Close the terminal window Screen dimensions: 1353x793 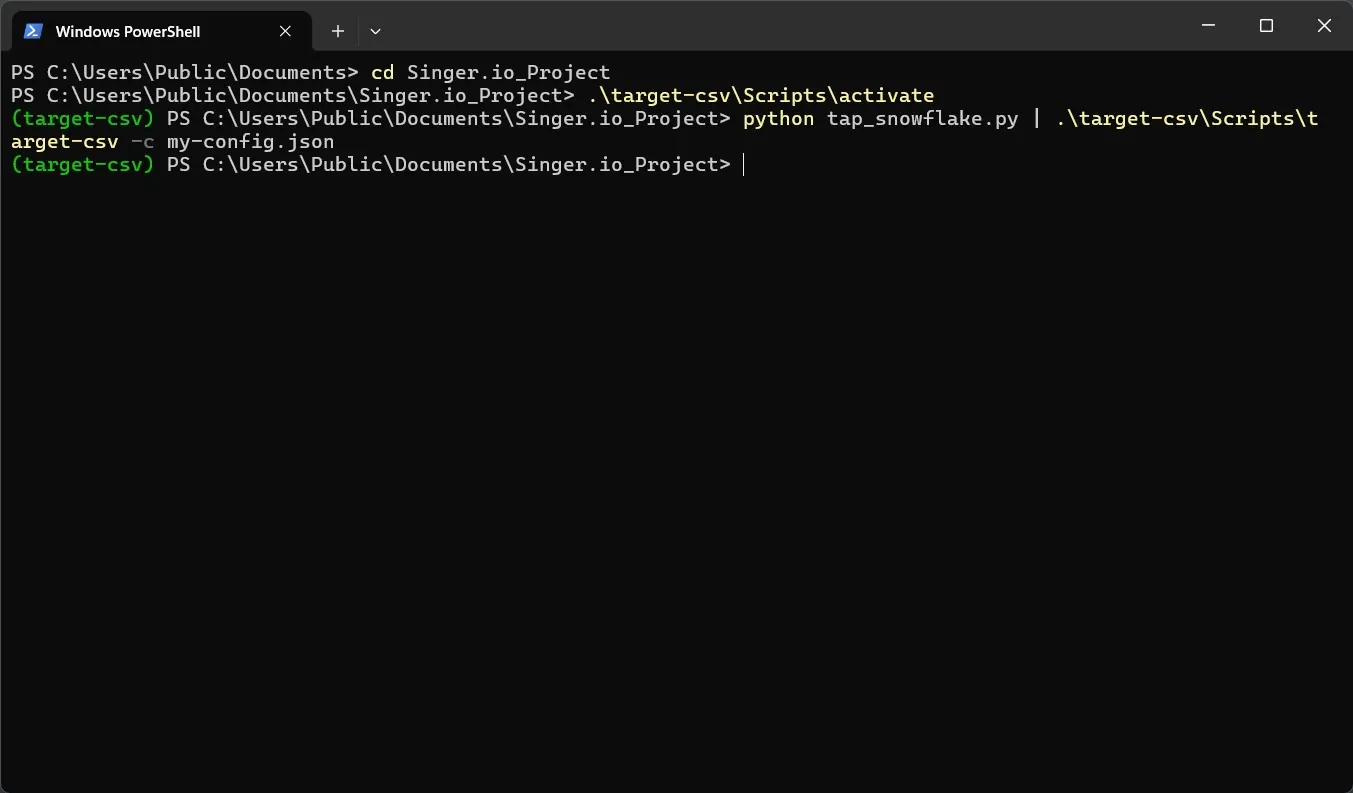(x=1324, y=26)
